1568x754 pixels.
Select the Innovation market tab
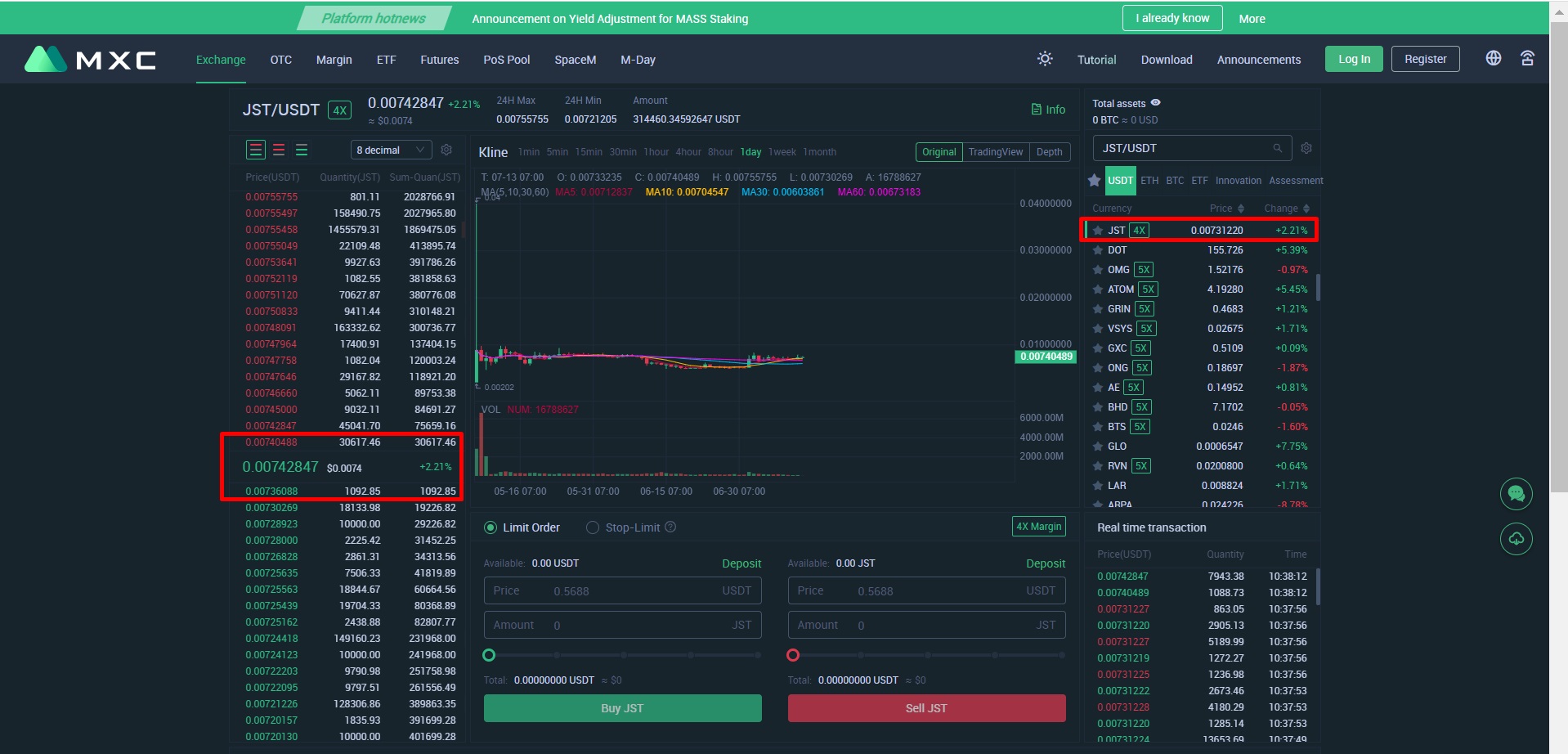point(1239,181)
